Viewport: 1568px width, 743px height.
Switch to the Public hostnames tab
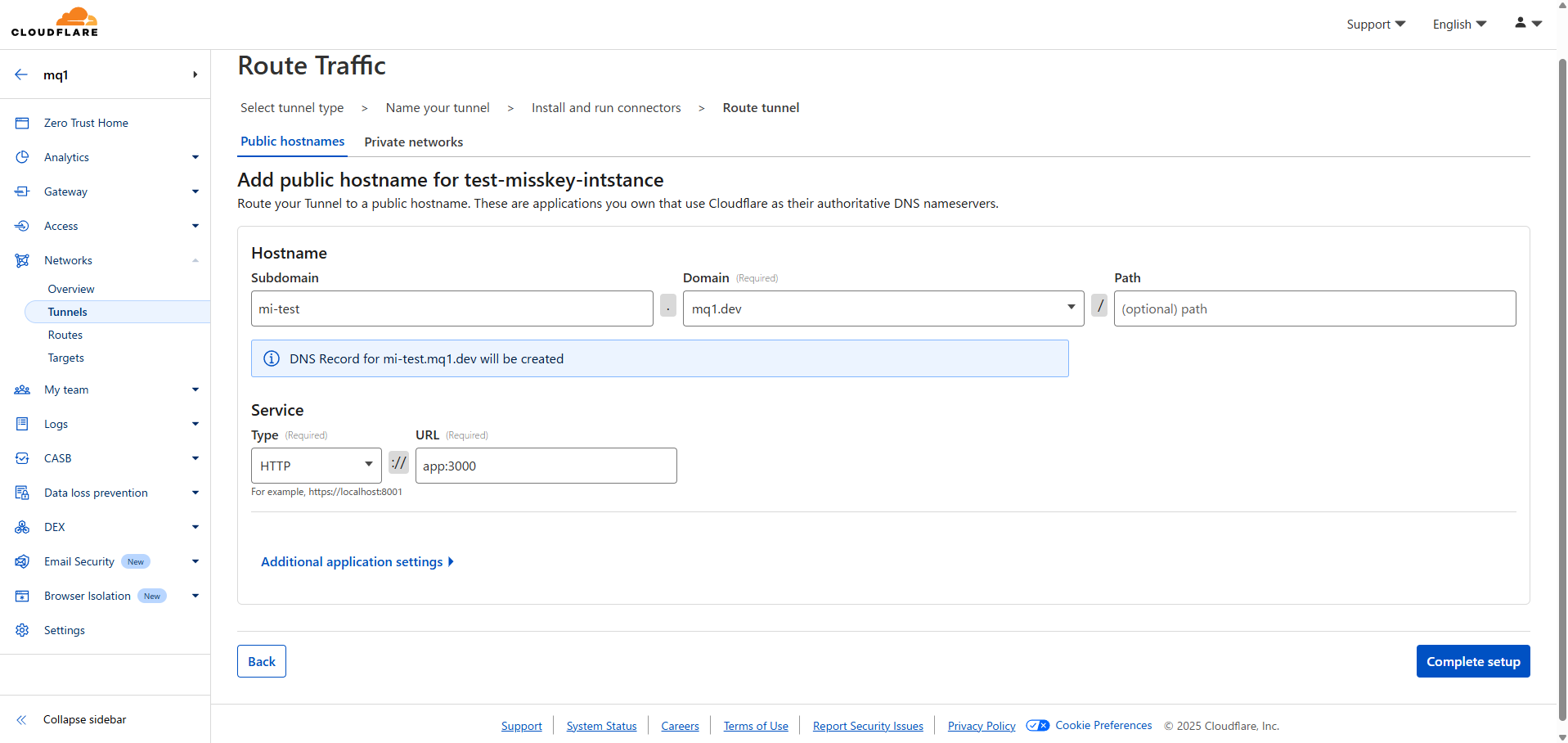pyautogui.click(x=293, y=142)
